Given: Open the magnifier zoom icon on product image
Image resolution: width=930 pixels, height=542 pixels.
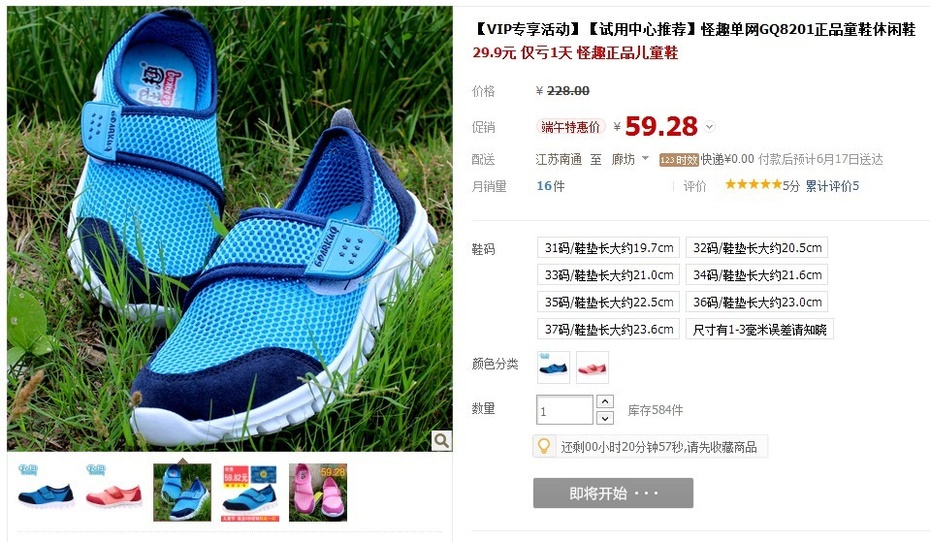Looking at the screenshot, I should (441, 440).
